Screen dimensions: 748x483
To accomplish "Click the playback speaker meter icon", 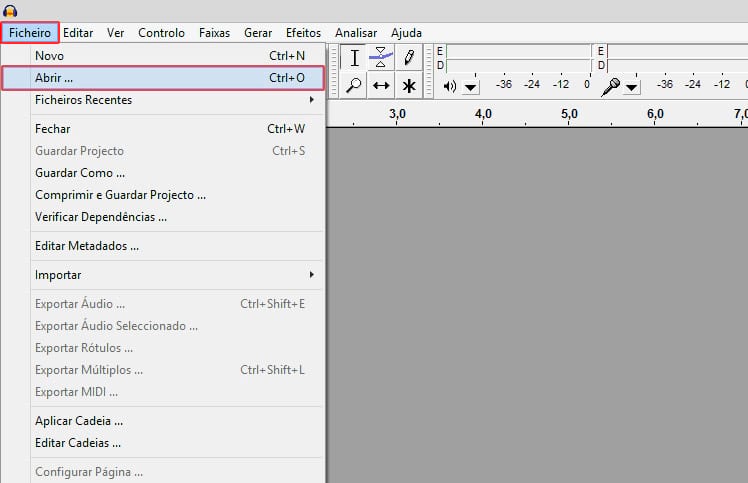I will 449,86.
